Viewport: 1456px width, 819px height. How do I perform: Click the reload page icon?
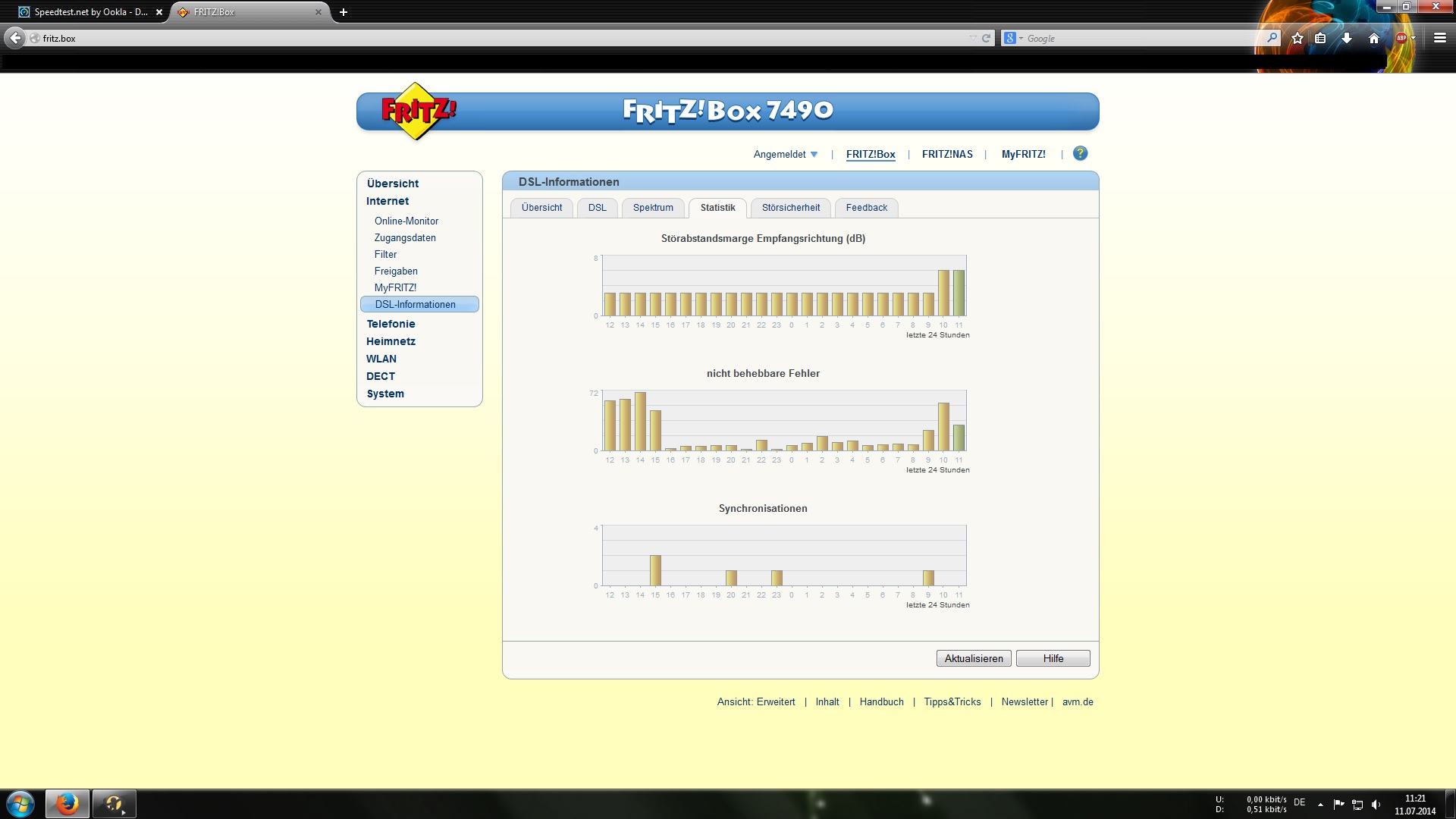[986, 38]
